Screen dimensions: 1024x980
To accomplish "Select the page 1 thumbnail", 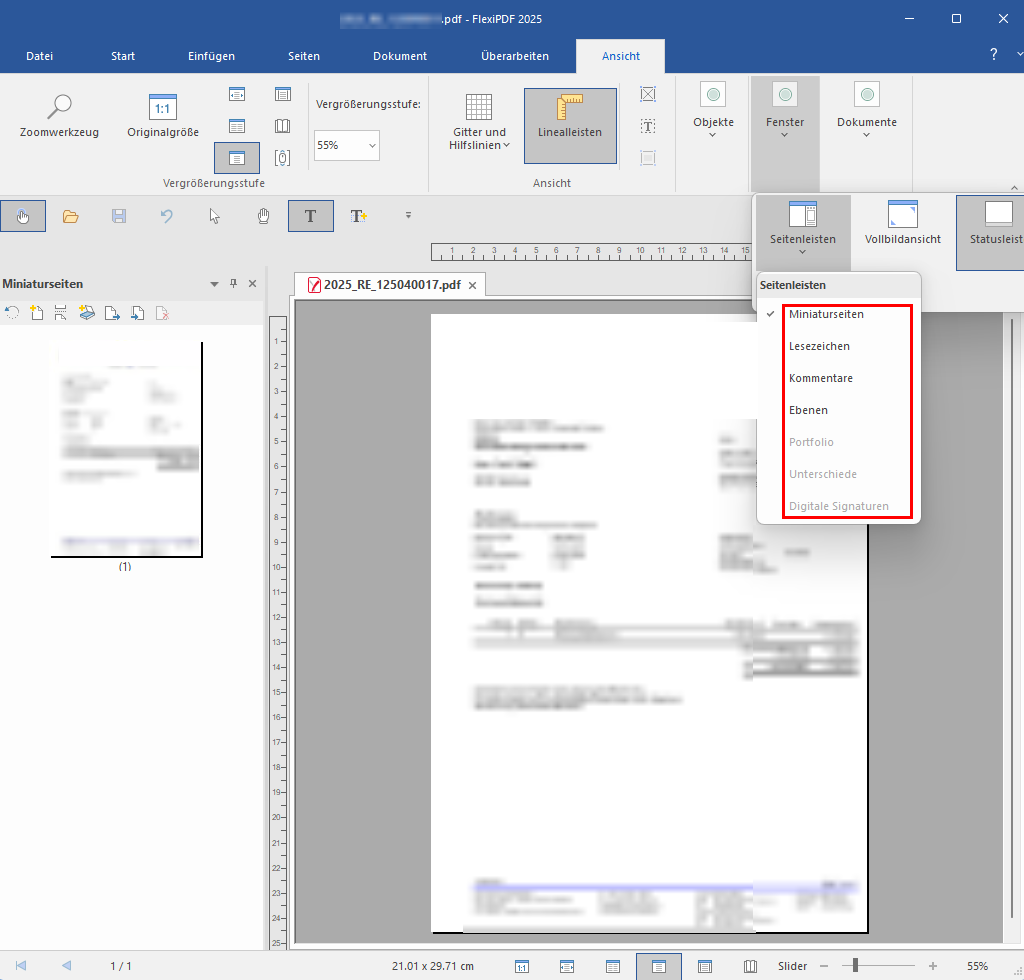I will click(127, 450).
